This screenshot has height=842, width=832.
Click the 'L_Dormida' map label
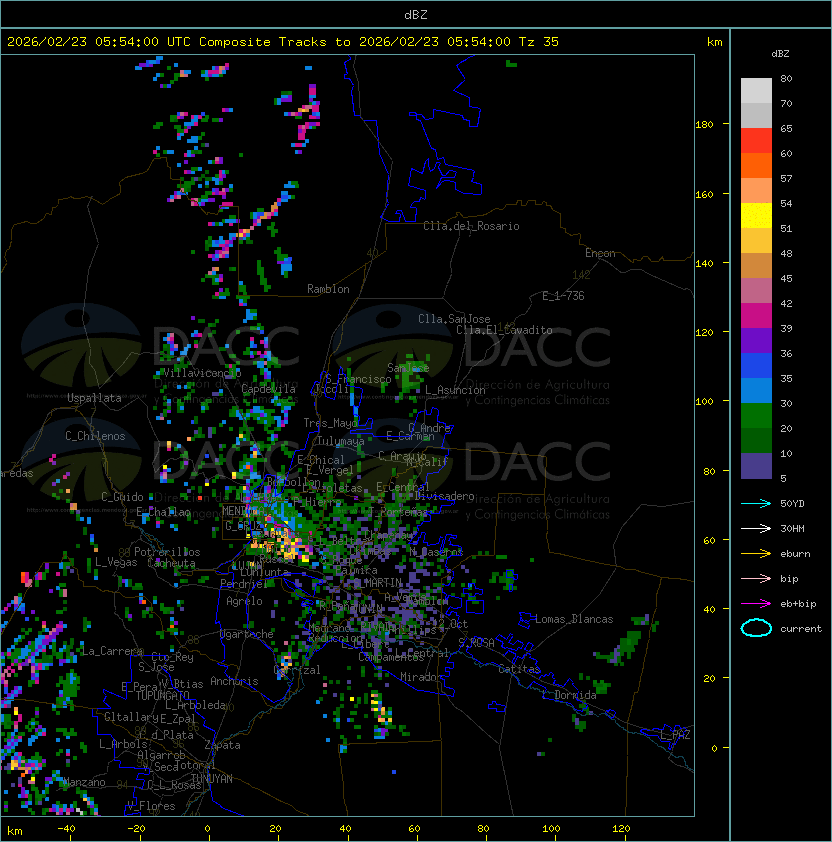pyautogui.click(x=569, y=695)
